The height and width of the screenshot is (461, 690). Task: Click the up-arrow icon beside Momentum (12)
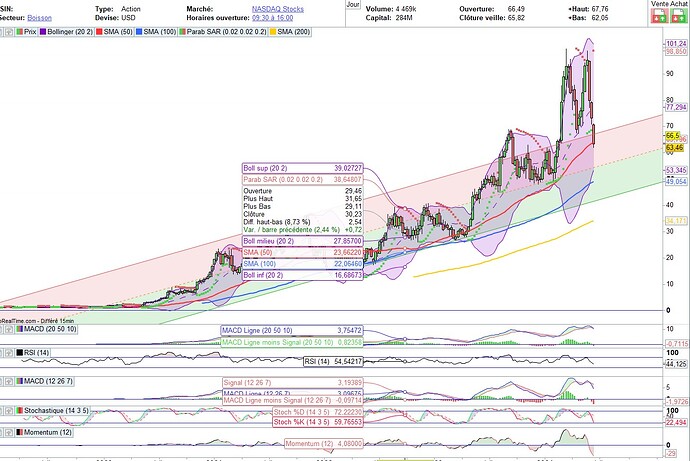click(x=9, y=433)
